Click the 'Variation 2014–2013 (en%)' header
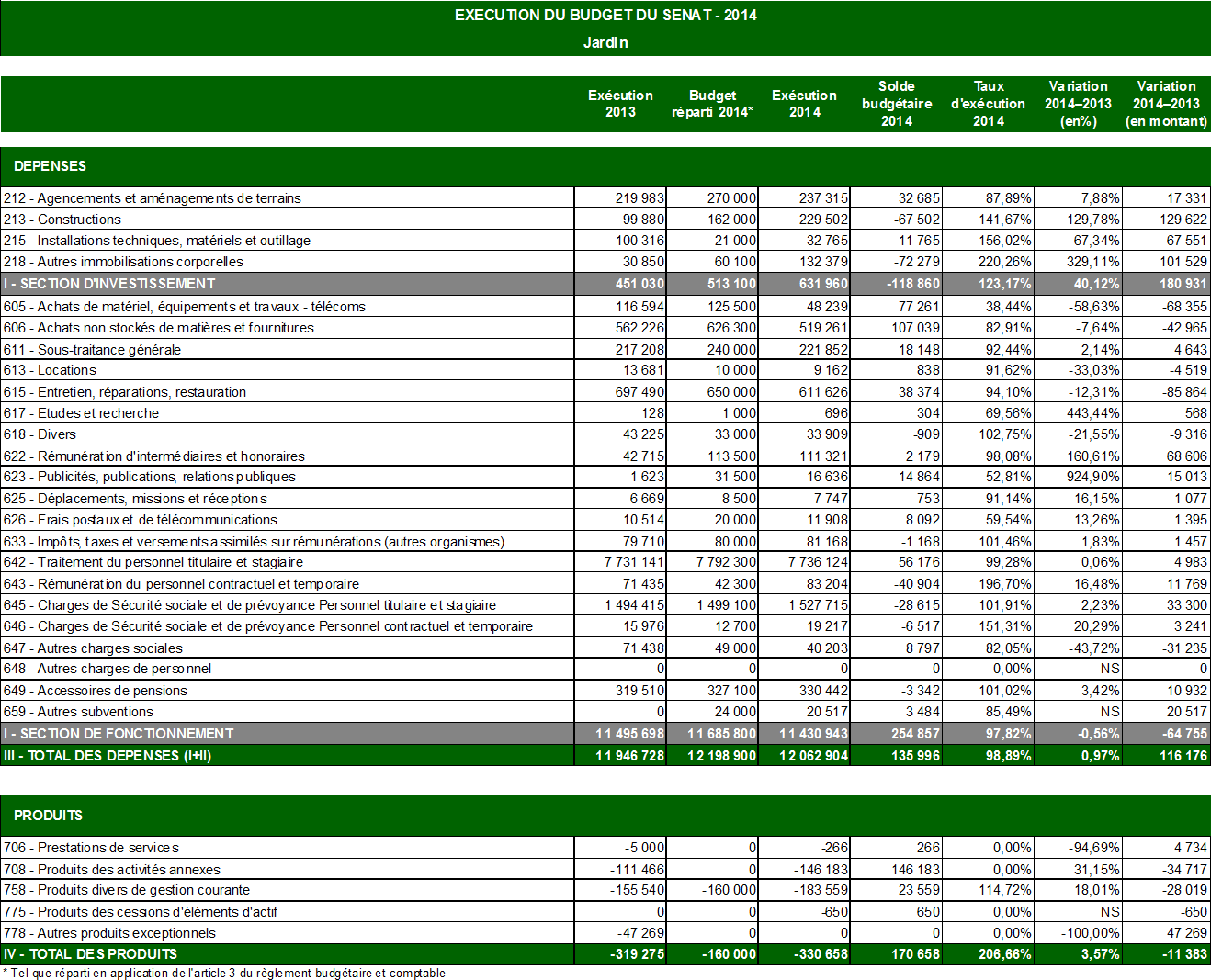The height and width of the screenshot is (980, 1211). 1078,104
